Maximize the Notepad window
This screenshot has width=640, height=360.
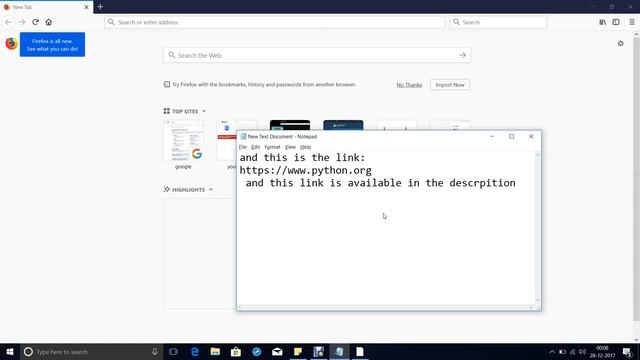point(511,136)
